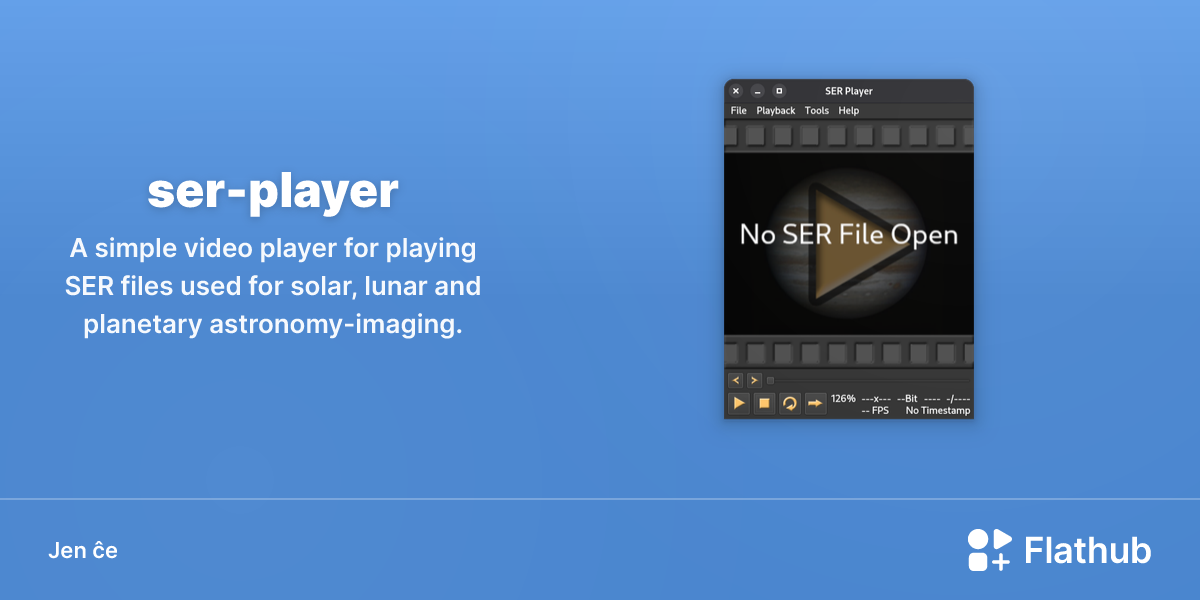Viewport: 1200px width, 600px height.
Task: Step back one frame with the < button
Action: (736, 380)
